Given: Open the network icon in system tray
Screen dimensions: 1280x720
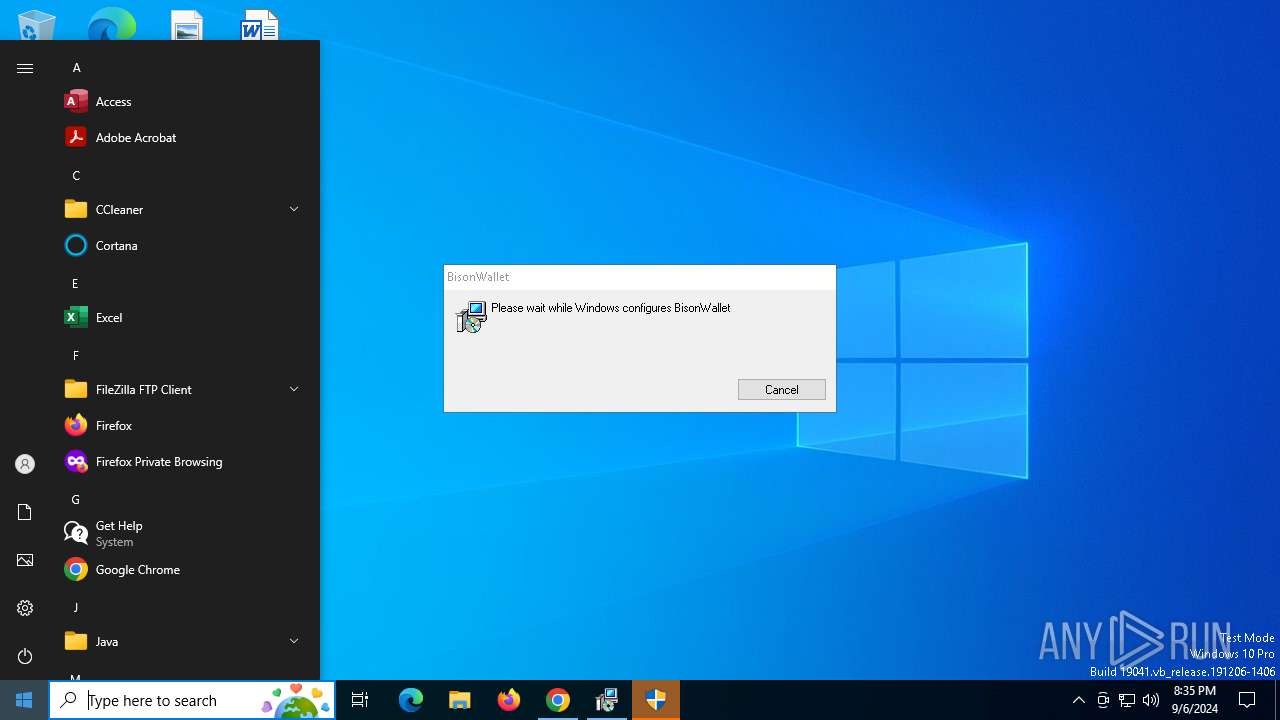Looking at the screenshot, I should (1127, 700).
